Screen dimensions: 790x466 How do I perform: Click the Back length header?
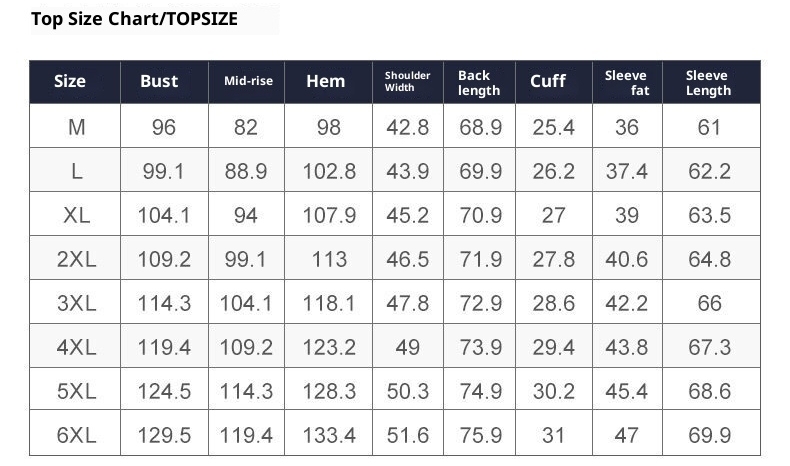(478, 82)
